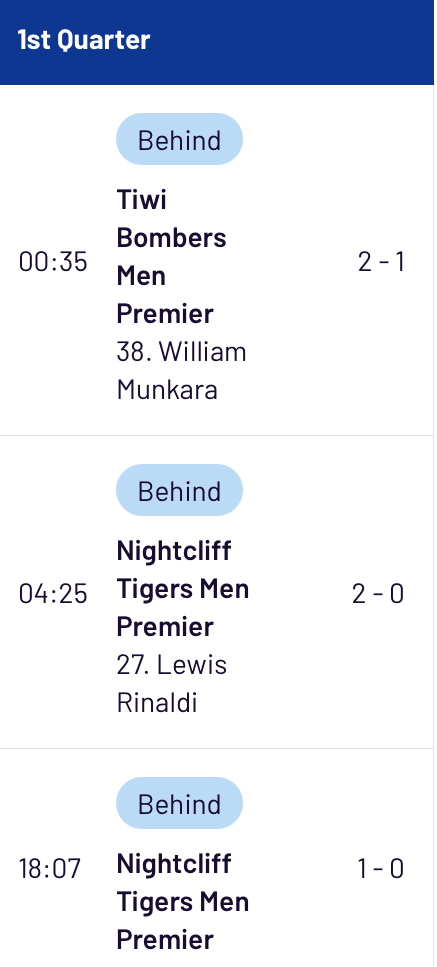This screenshot has height=967, width=437.
Task: Click the Bombers word in team name
Action: click(x=171, y=238)
